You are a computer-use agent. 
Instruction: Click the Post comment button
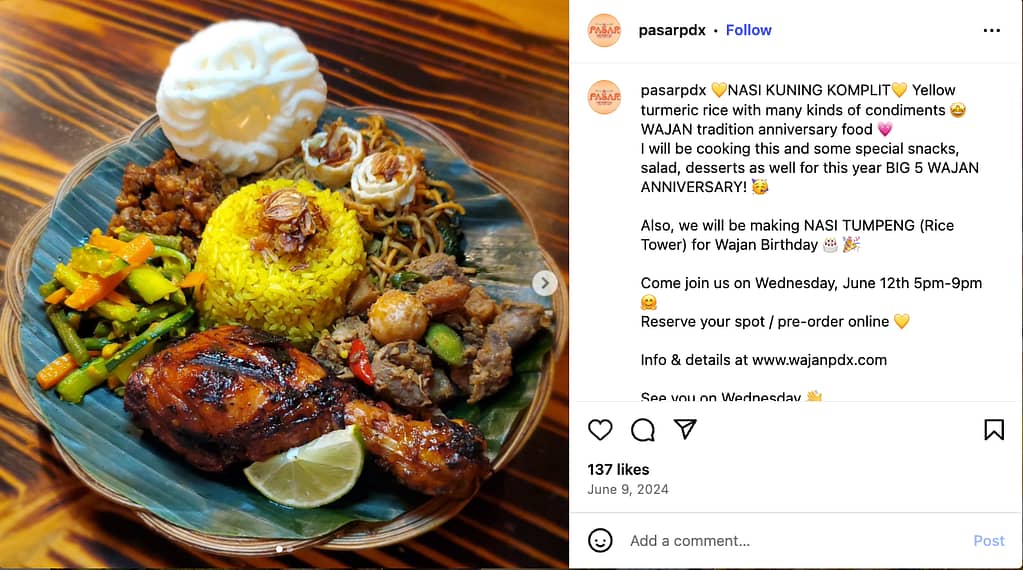[x=988, y=541]
